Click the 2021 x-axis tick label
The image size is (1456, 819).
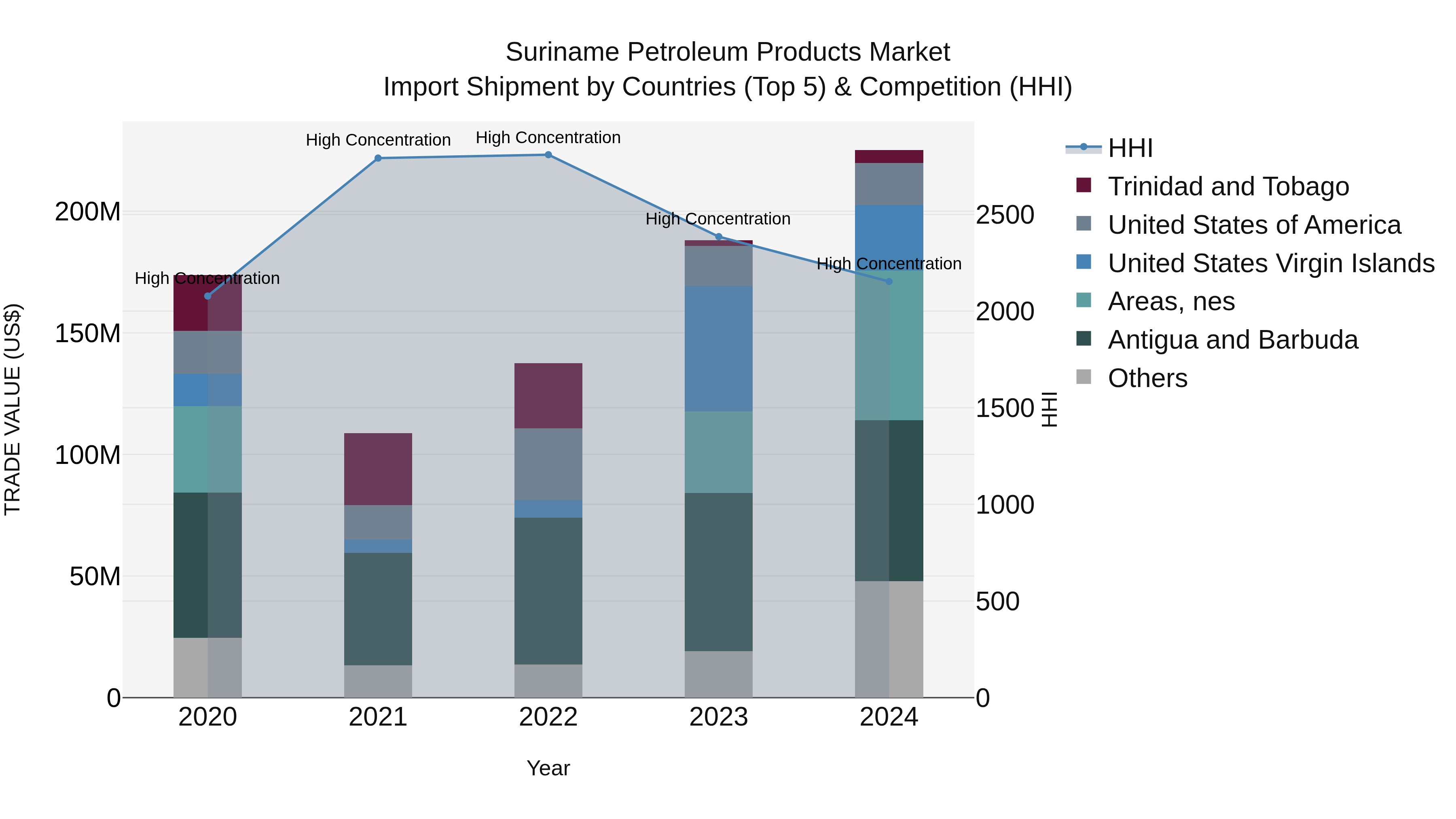pos(378,717)
